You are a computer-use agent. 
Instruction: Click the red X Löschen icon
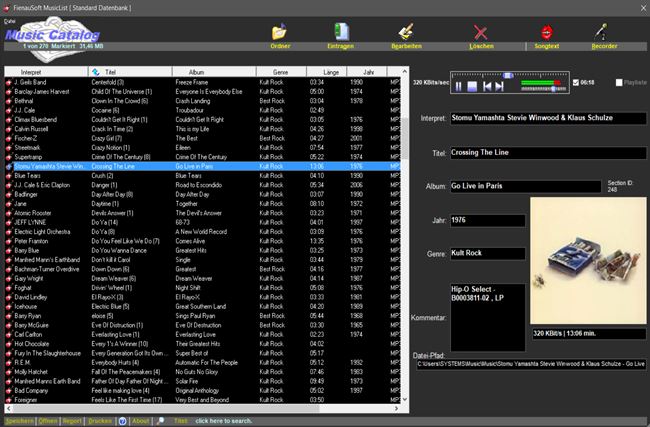click(482, 33)
